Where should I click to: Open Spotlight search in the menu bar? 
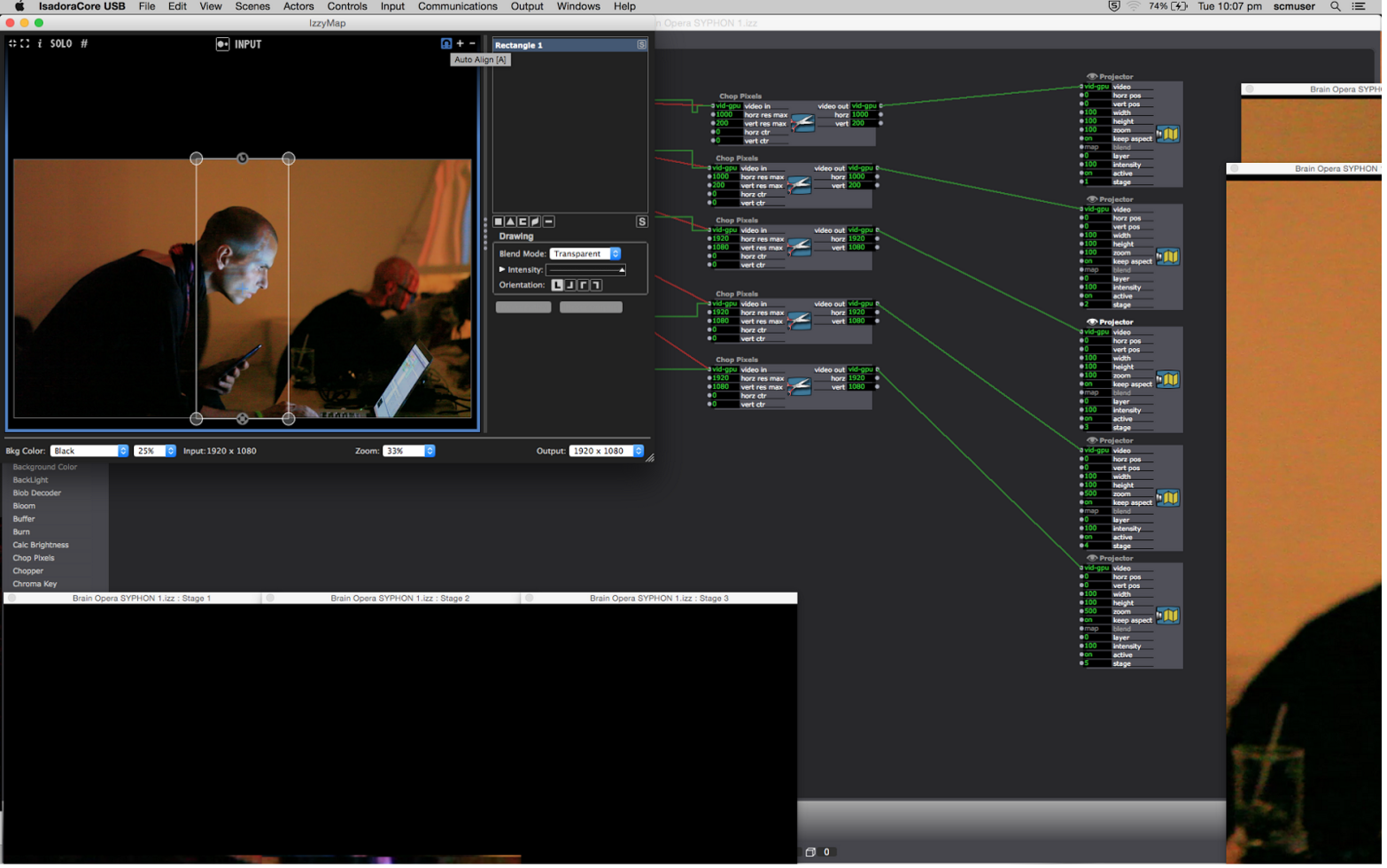pyautogui.click(x=1336, y=6)
